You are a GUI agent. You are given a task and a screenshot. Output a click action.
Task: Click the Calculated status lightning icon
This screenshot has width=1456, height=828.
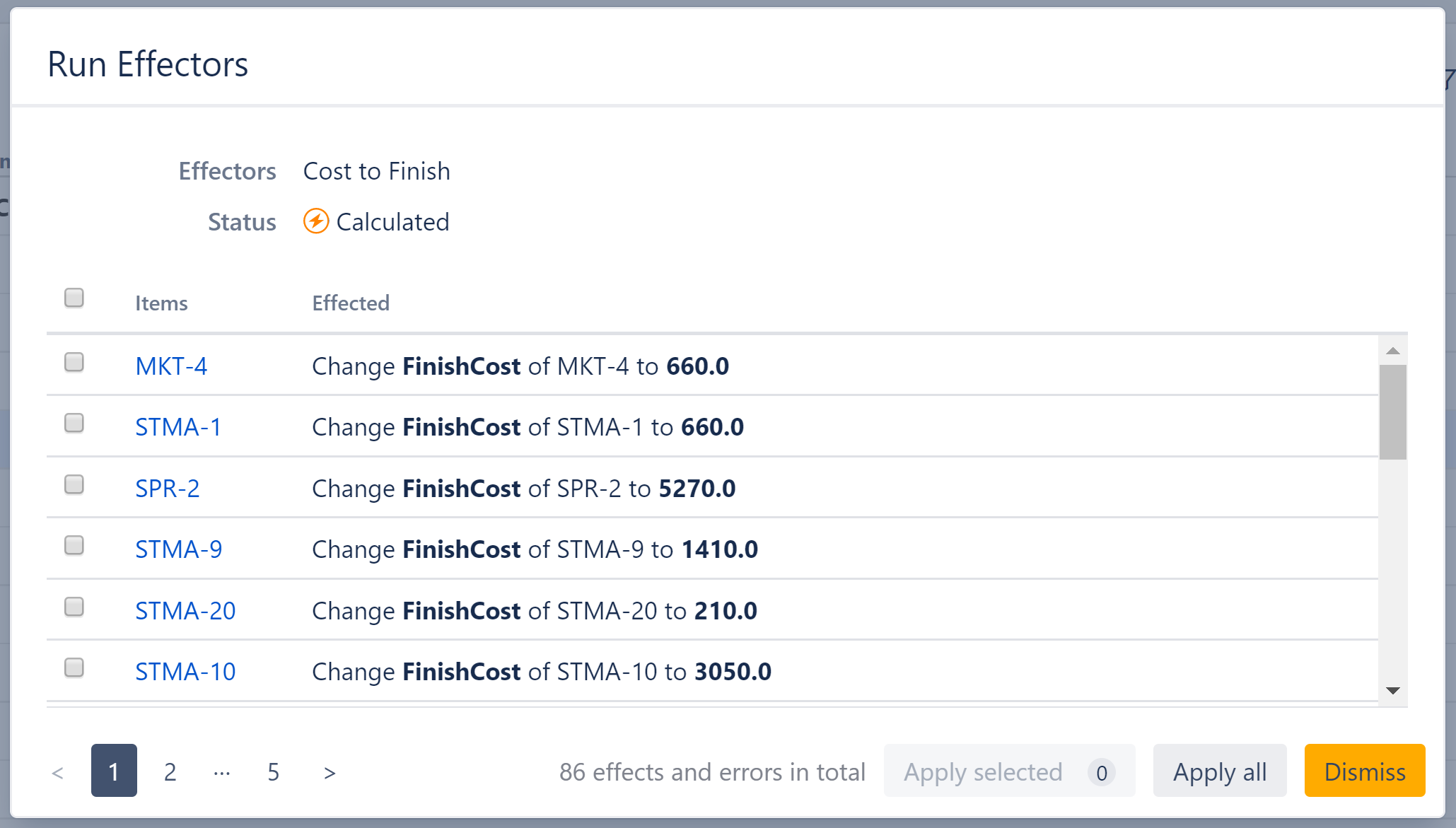[316, 221]
